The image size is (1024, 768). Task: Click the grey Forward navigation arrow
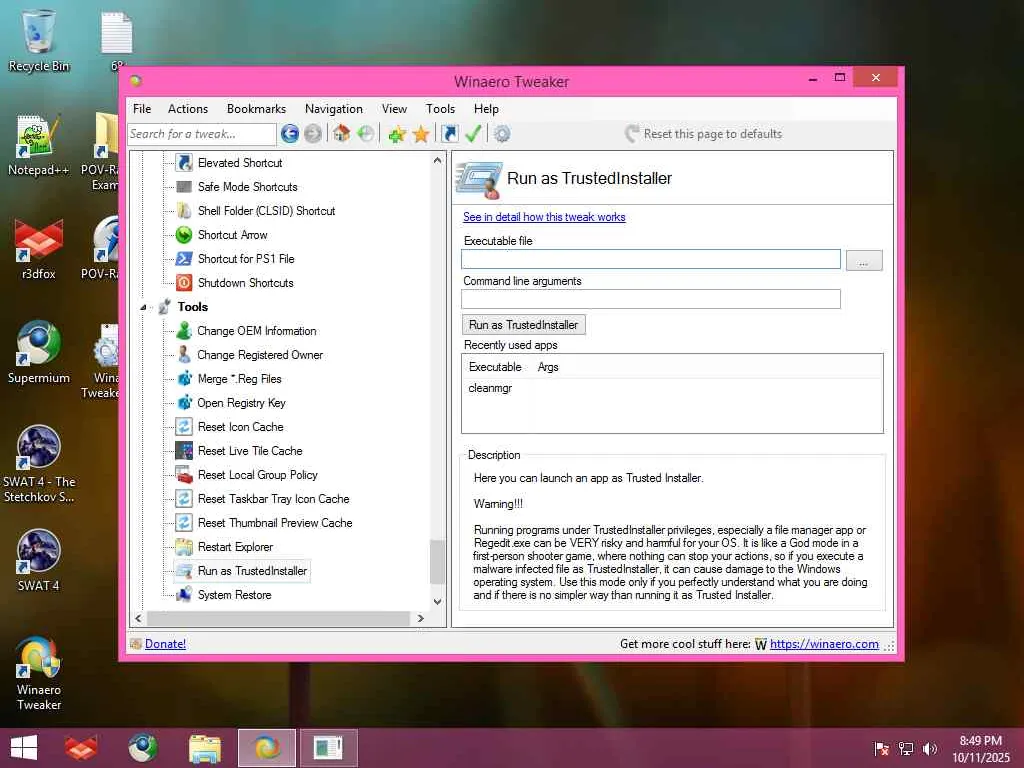click(x=313, y=134)
